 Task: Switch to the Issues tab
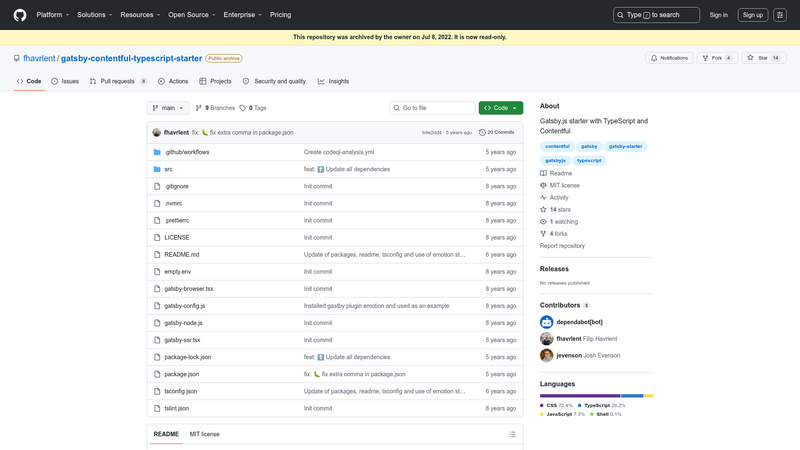[65, 82]
